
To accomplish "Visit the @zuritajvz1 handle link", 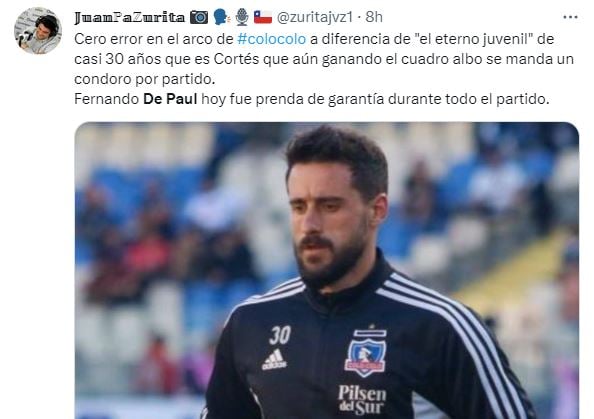I will click(314, 17).
